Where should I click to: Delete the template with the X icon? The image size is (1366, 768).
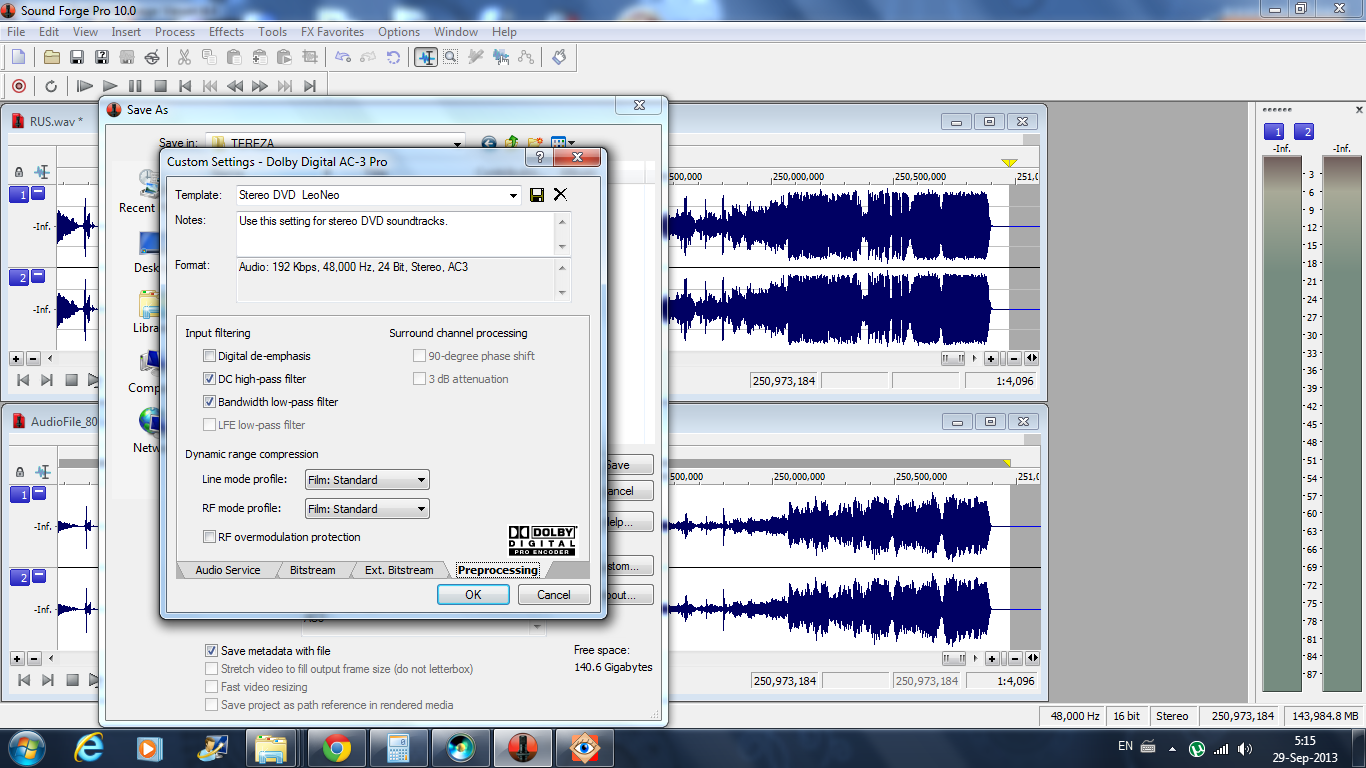(x=560, y=195)
